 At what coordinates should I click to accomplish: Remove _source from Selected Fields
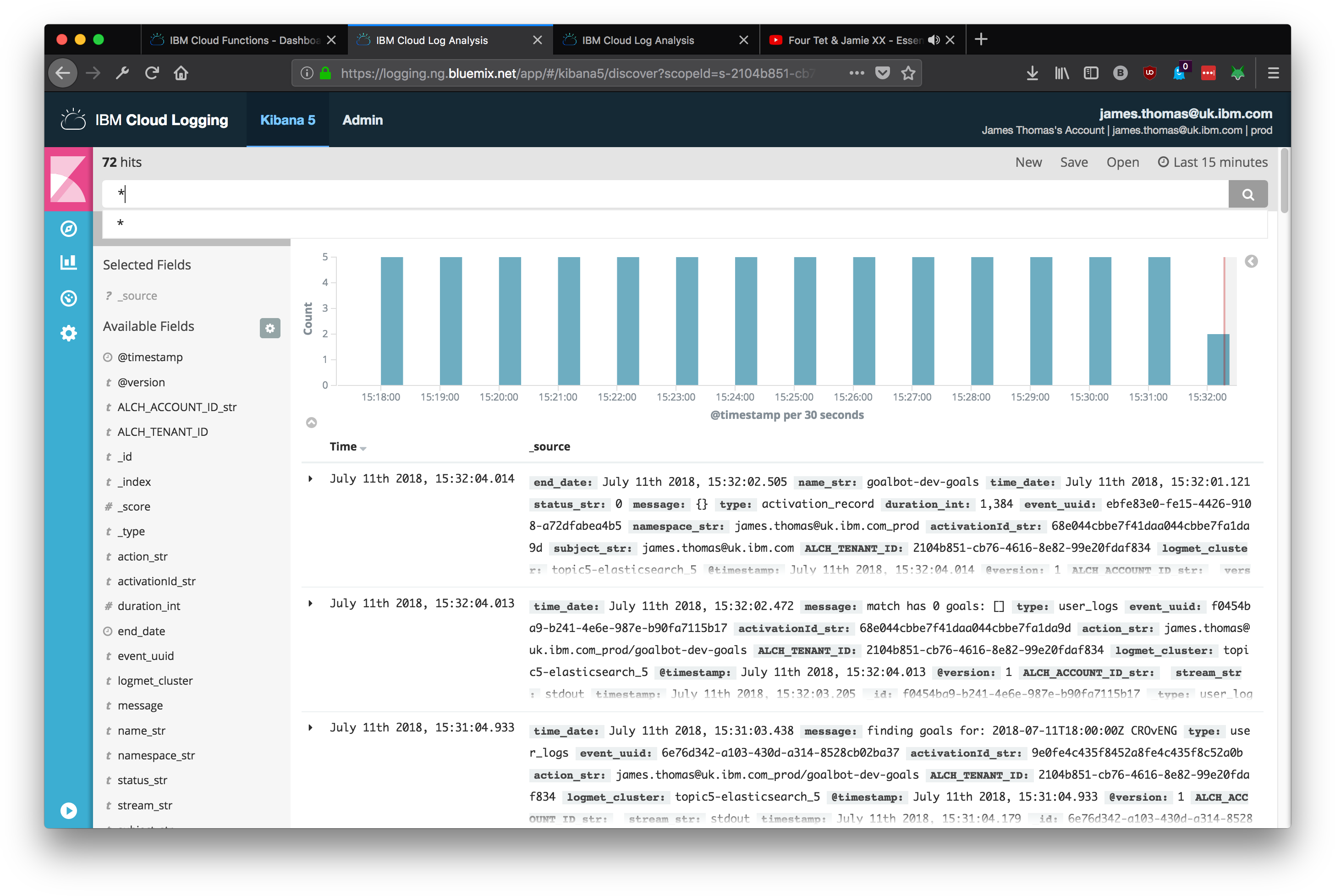click(x=137, y=296)
